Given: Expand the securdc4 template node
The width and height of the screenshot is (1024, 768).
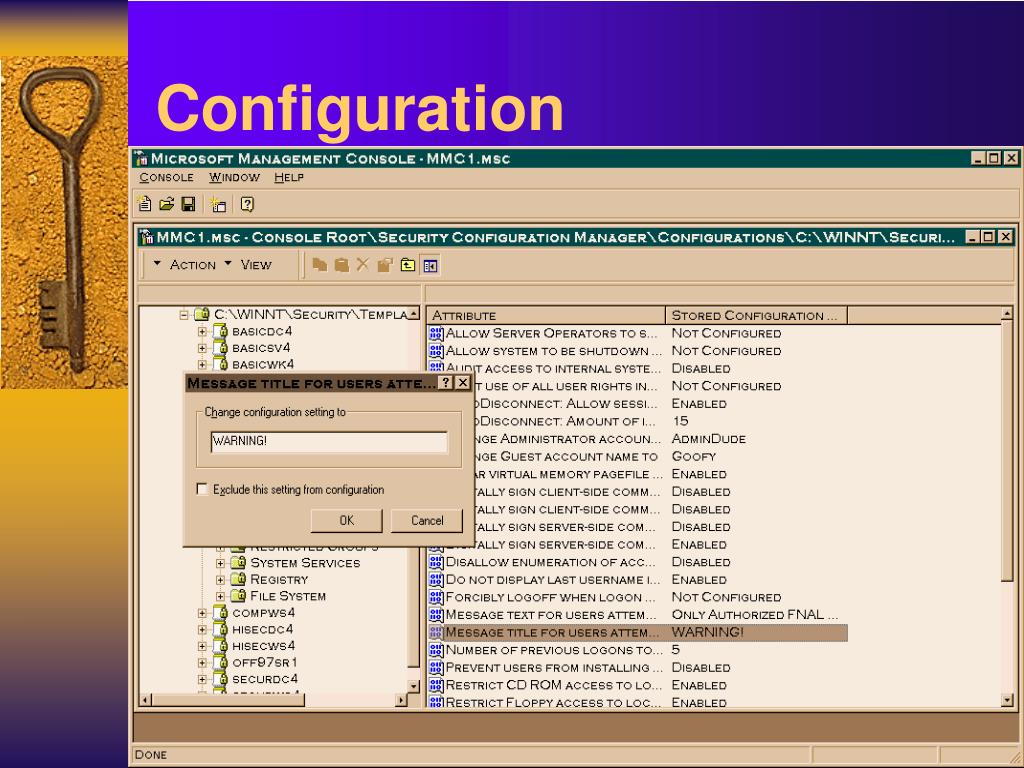Looking at the screenshot, I should [x=202, y=679].
